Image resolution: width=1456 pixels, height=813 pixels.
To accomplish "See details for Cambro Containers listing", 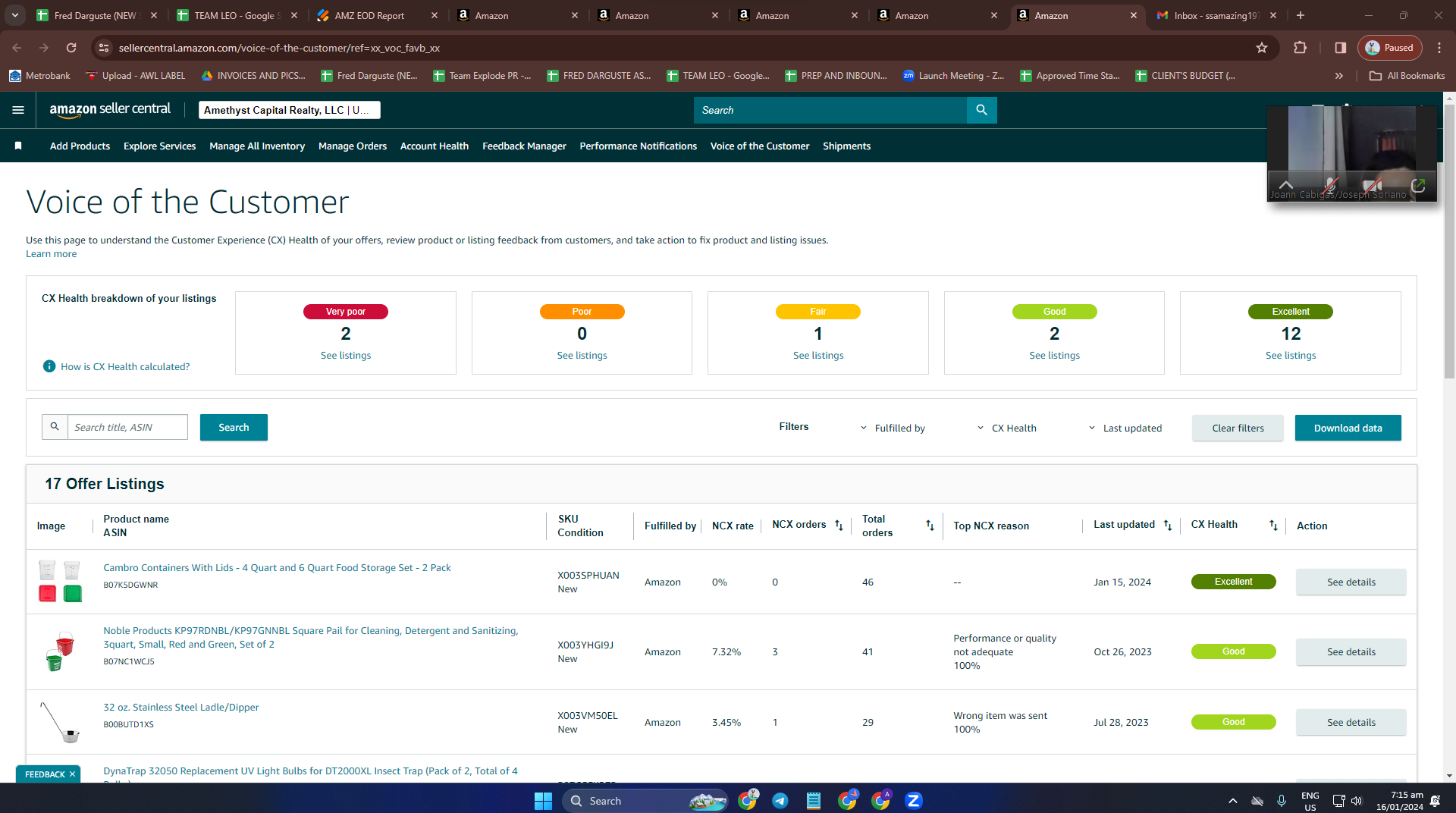I will [x=1351, y=582].
